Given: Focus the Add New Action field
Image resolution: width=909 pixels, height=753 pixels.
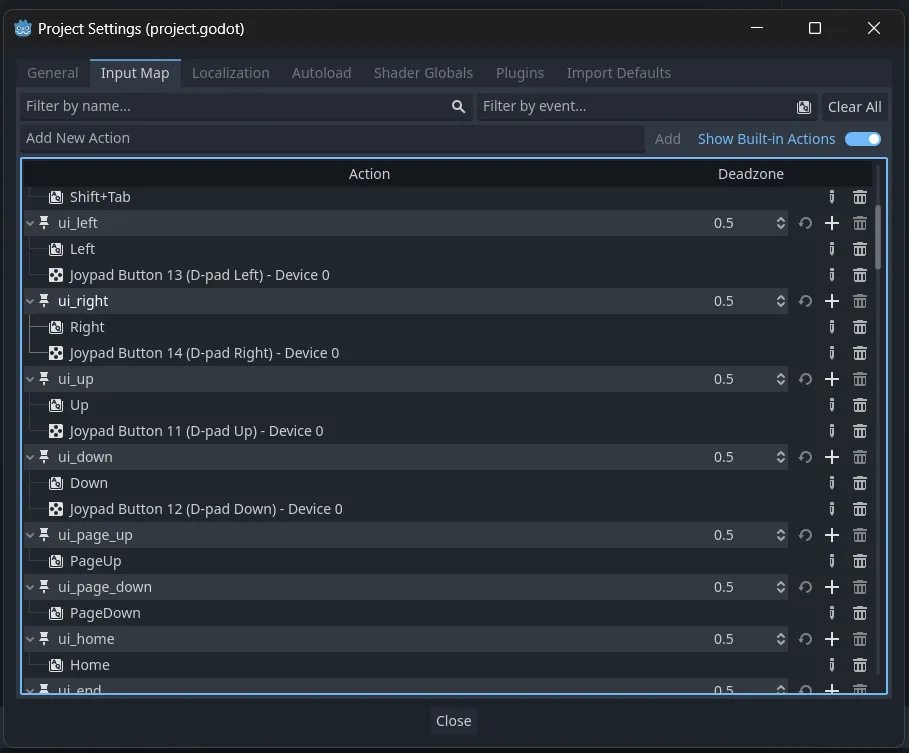Looking at the screenshot, I should pyautogui.click(x=332, y=139).
